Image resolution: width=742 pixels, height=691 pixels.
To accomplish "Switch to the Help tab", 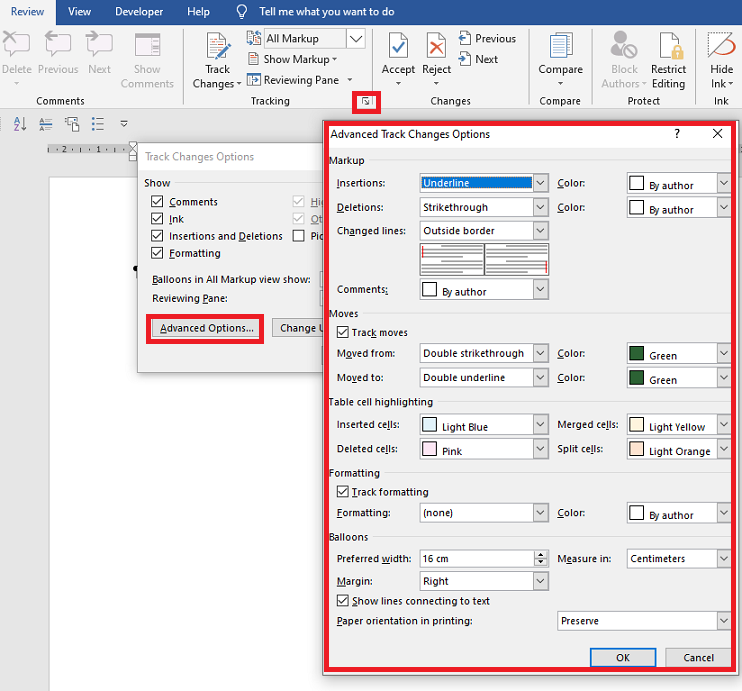I will pos(198,11).
